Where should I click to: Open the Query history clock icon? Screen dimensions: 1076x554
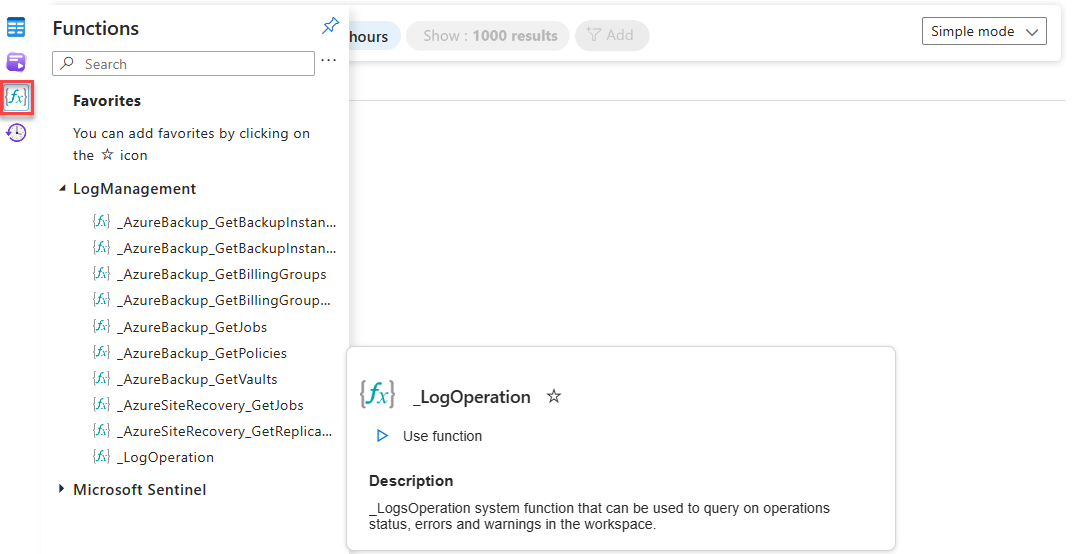pos(16,132)
